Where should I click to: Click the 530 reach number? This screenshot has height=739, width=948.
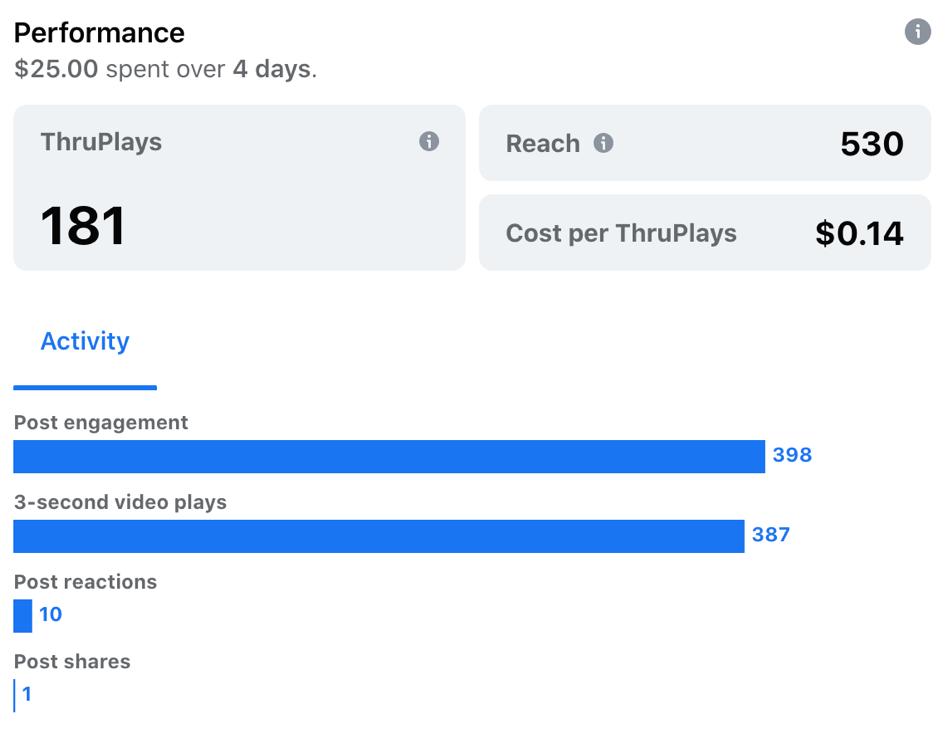(872, 144)
